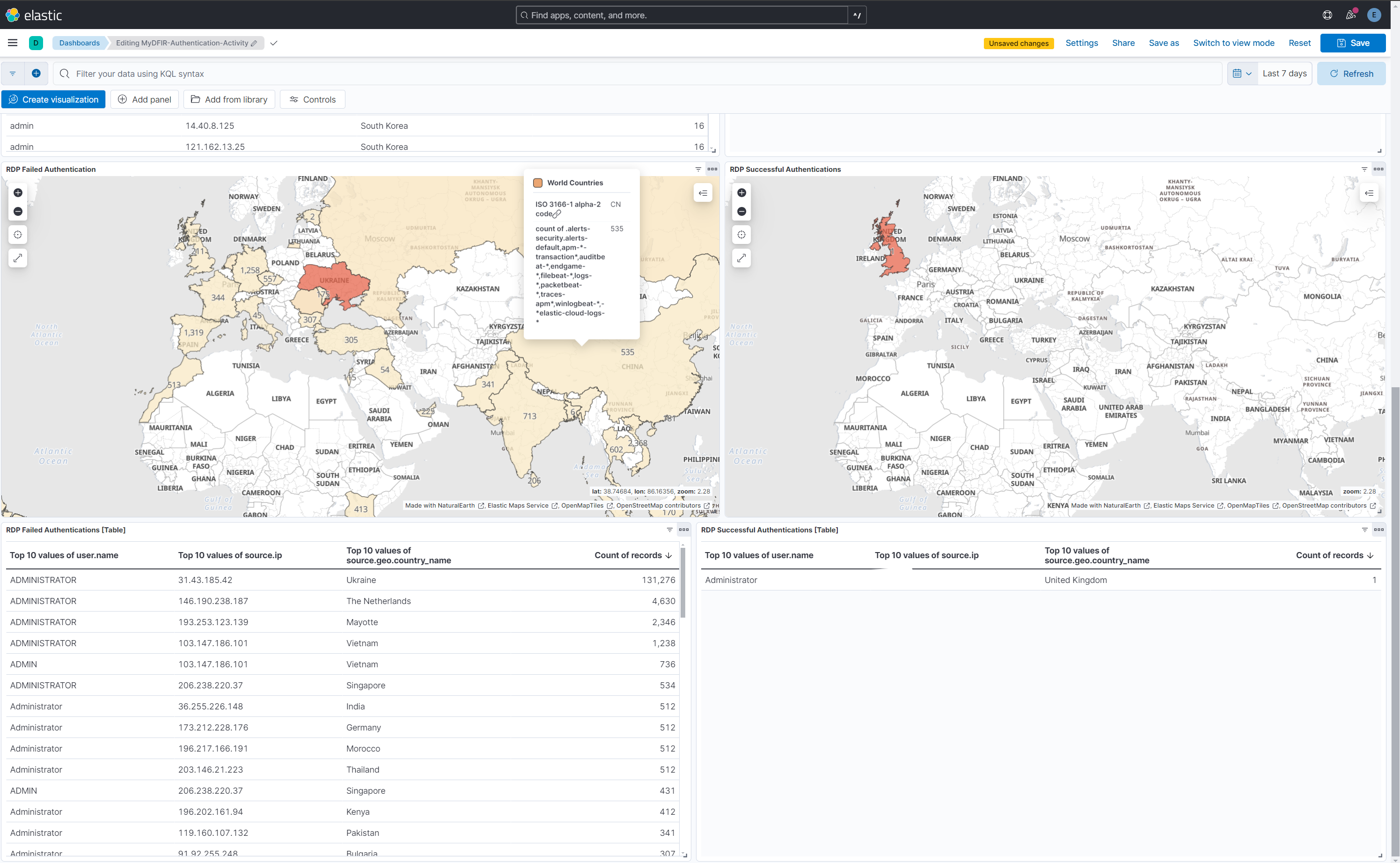Zoom out on the RDP Successful Authentications map
1400x863 pixels.
(741, 211)
